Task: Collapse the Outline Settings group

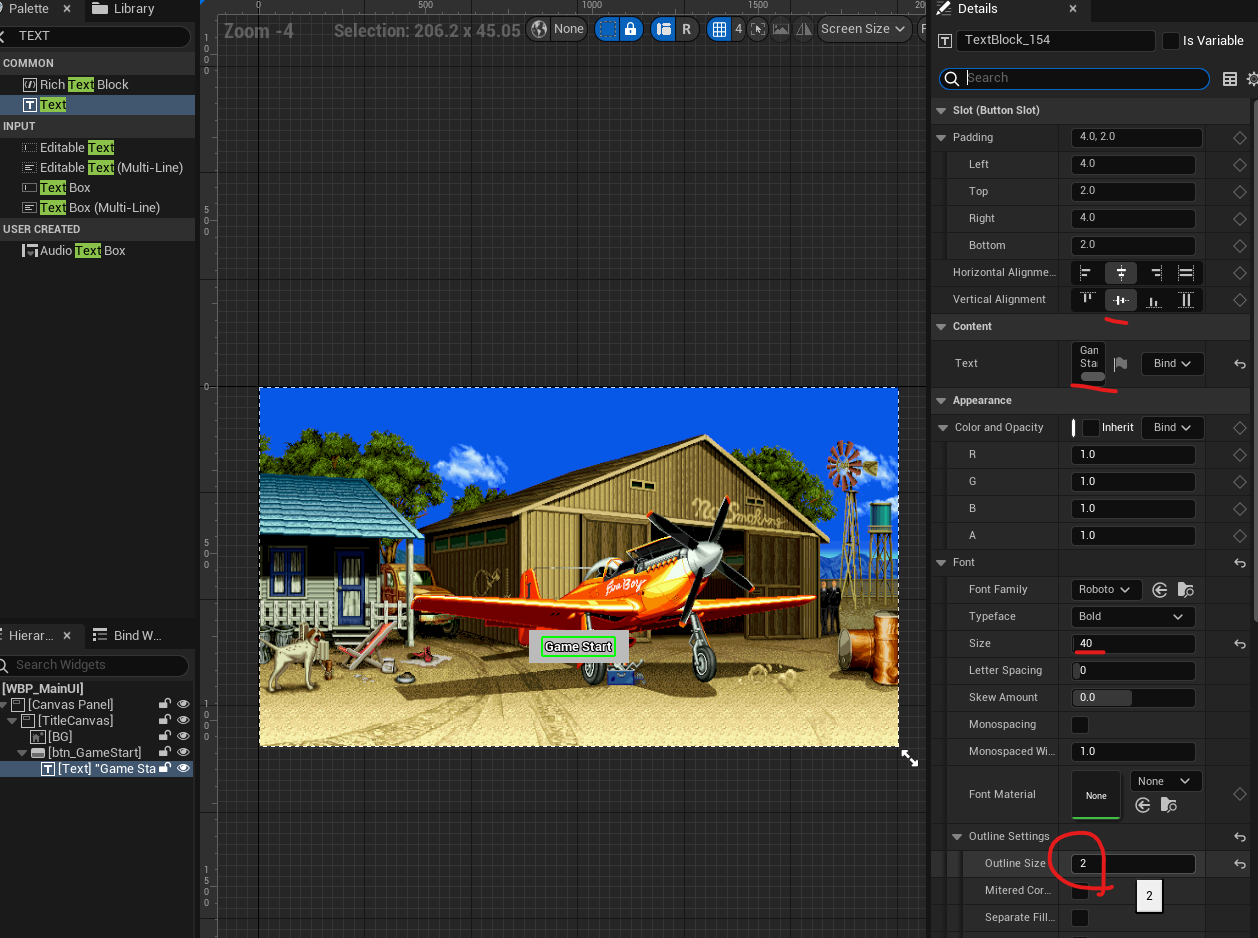Action: click(957, 837)
